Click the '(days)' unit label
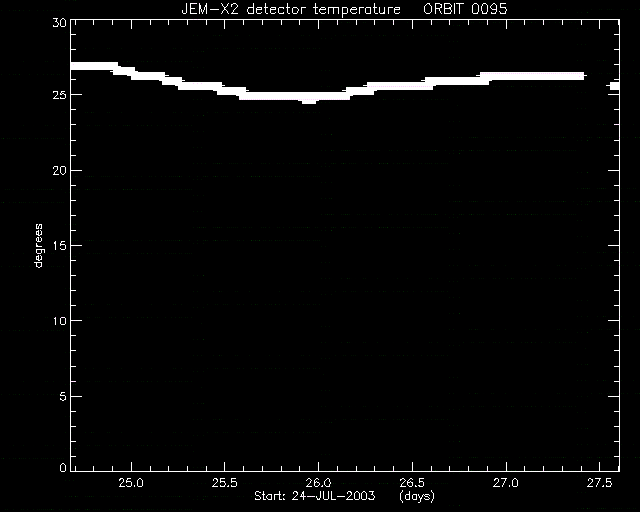 coord(417,496)
